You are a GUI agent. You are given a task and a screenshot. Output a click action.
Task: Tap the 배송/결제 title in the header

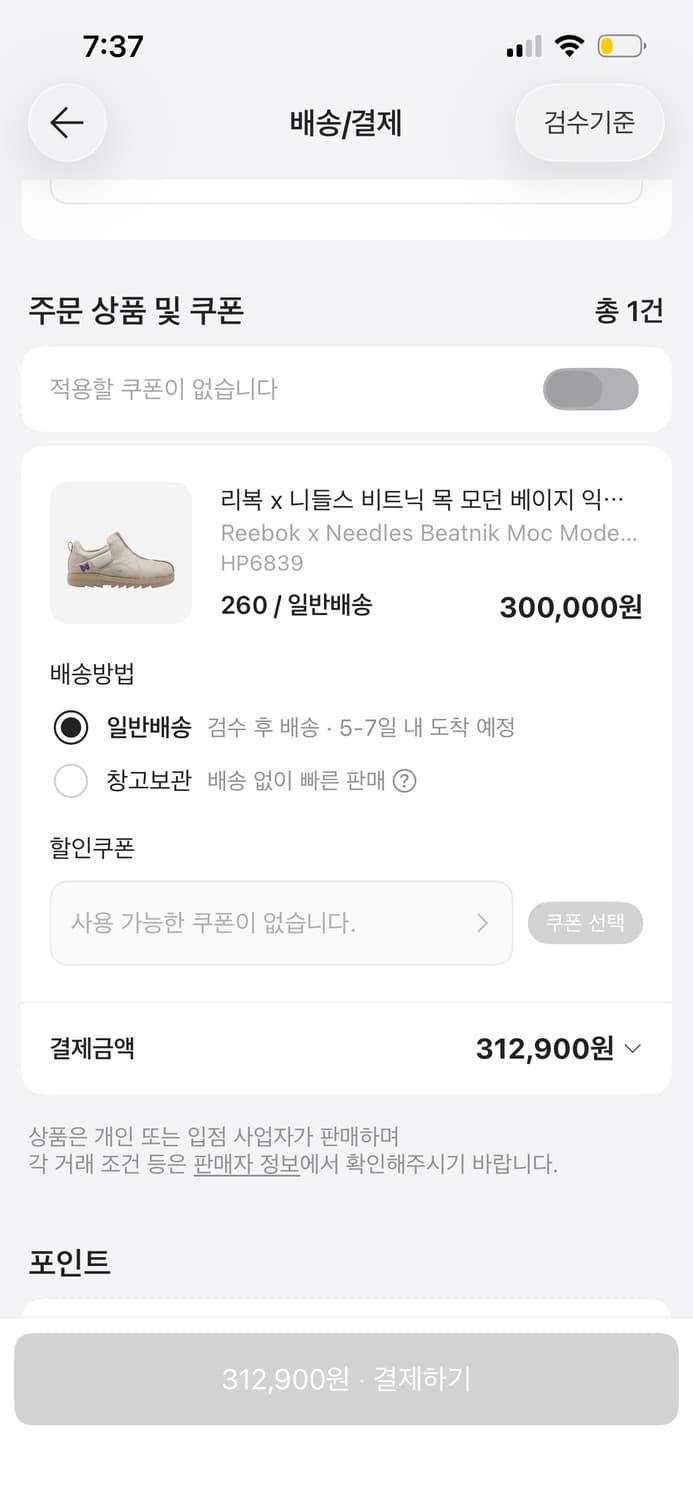click(x=346, y=123)
